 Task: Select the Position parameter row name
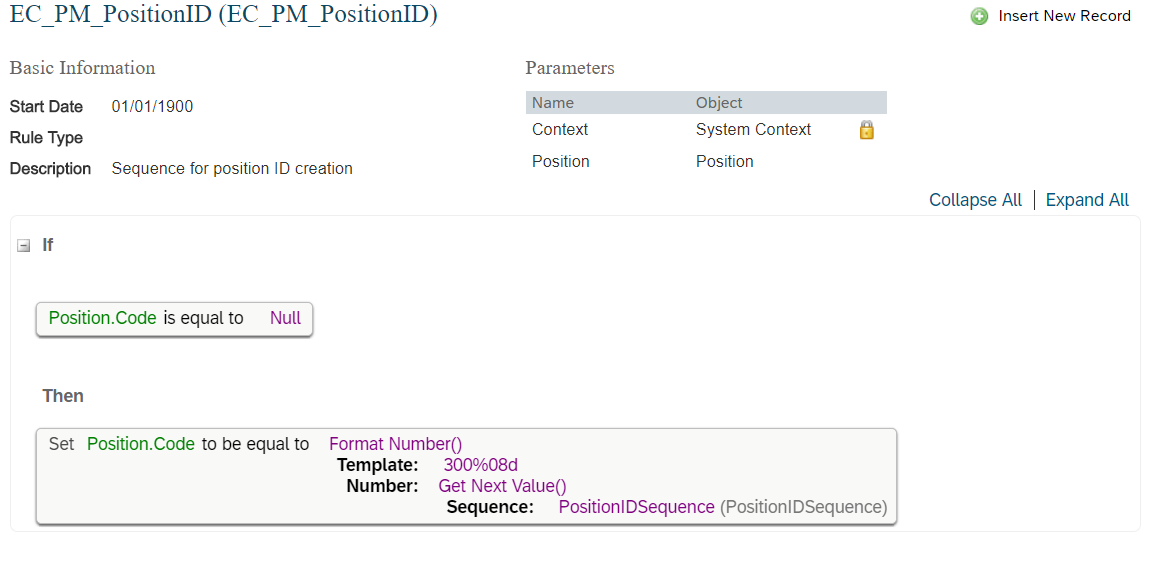click(561, 161)
